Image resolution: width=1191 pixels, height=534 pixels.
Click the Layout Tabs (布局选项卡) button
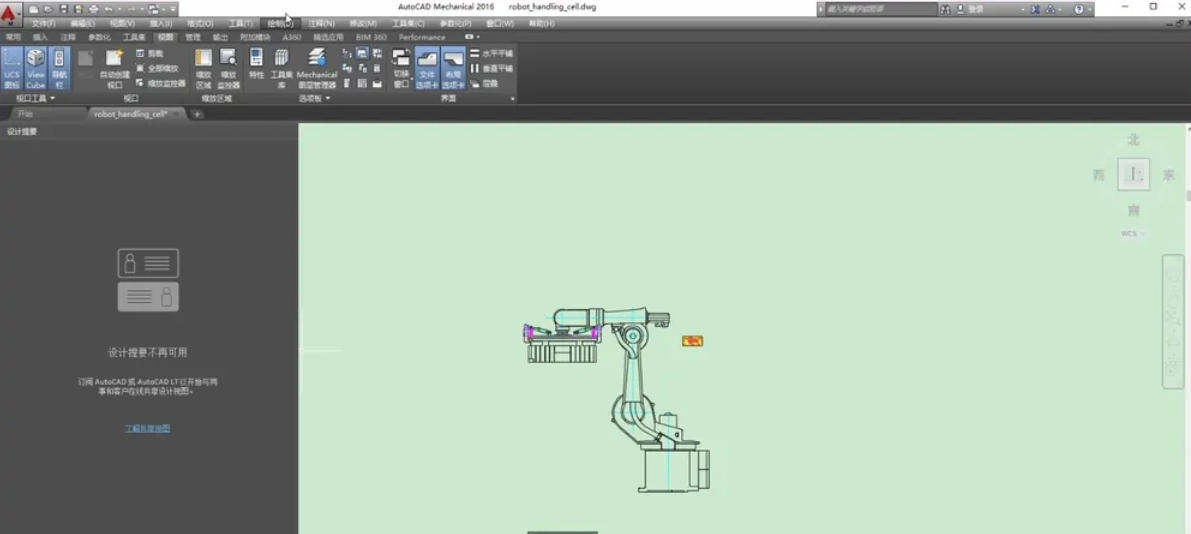click(x=453, y=68)
